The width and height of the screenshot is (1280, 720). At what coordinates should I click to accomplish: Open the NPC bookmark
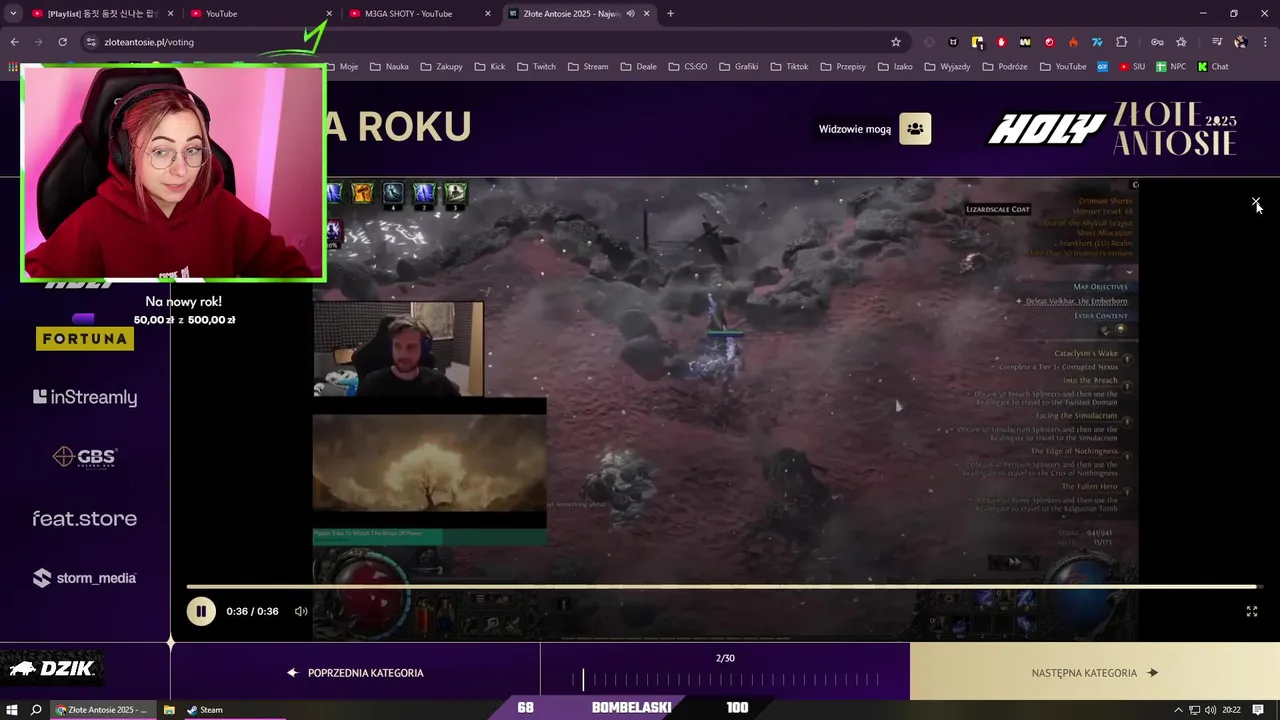click(1171, 67)
